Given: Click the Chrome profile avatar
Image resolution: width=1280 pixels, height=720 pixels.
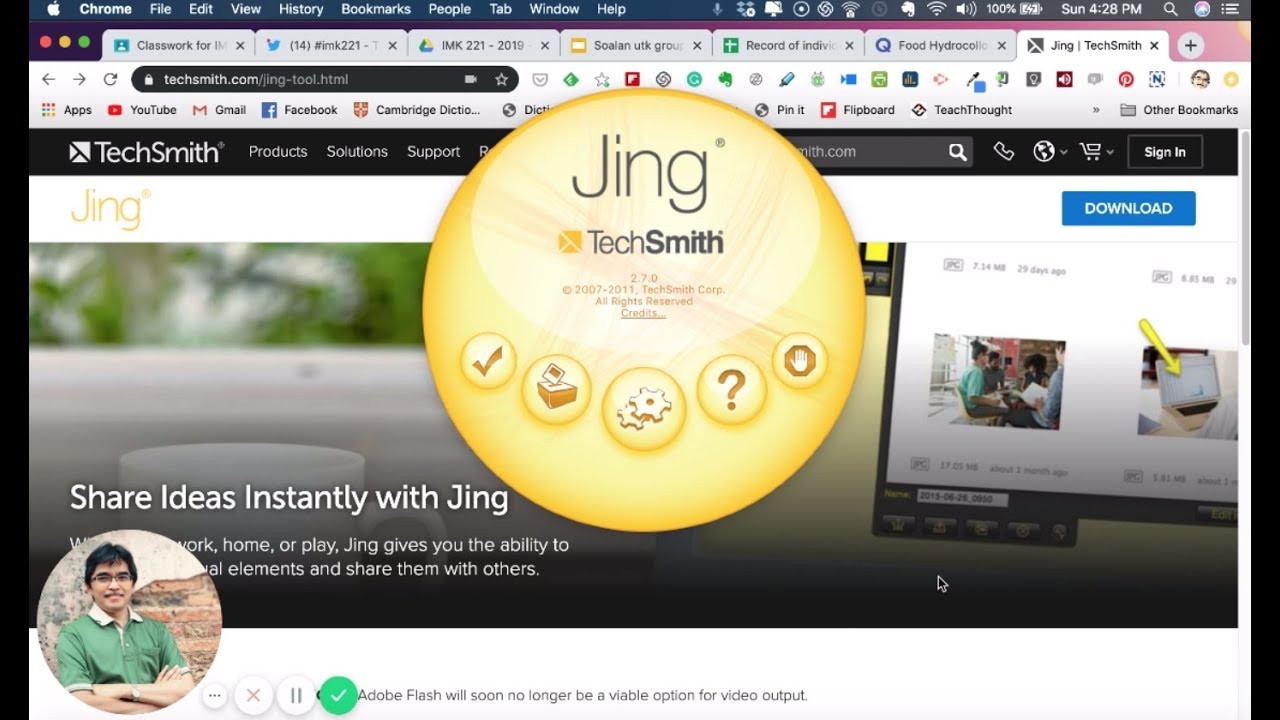Looking at the screenshot, I should tap(1200, 79).
